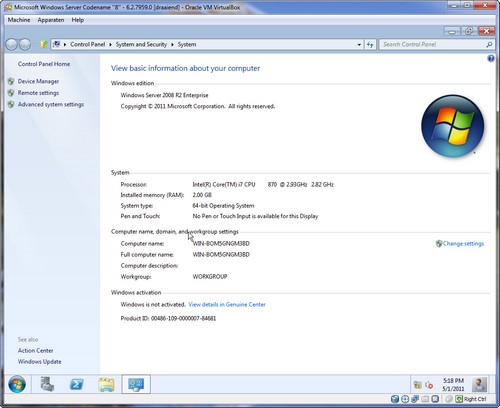Open Device Manager link

click(38, 81)
